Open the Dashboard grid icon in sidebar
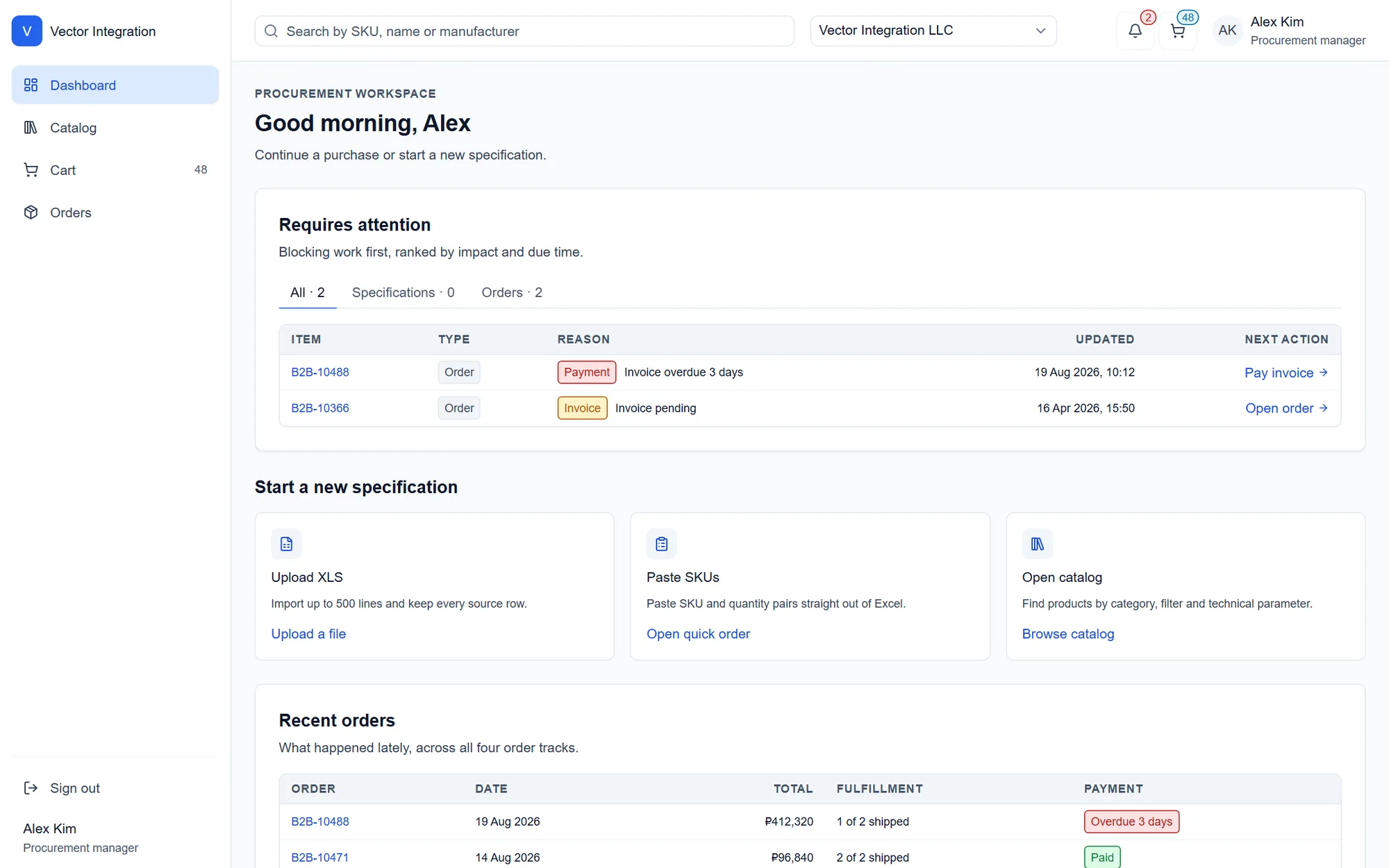Screen dimensions: 1389x868 (x=31, y=85)
